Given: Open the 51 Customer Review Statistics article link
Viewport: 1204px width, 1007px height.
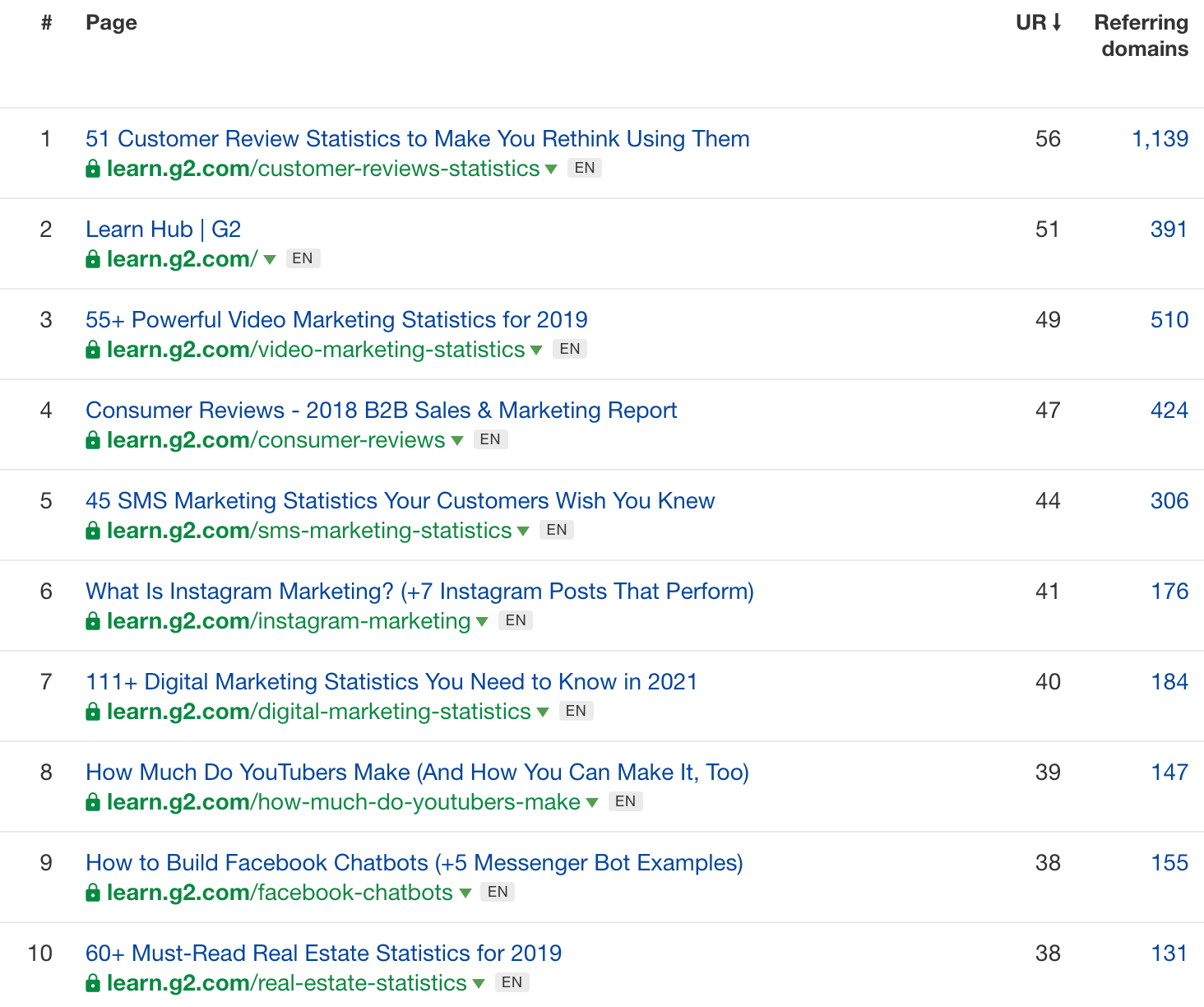Looking at the screenshot, I should point(417,138).
